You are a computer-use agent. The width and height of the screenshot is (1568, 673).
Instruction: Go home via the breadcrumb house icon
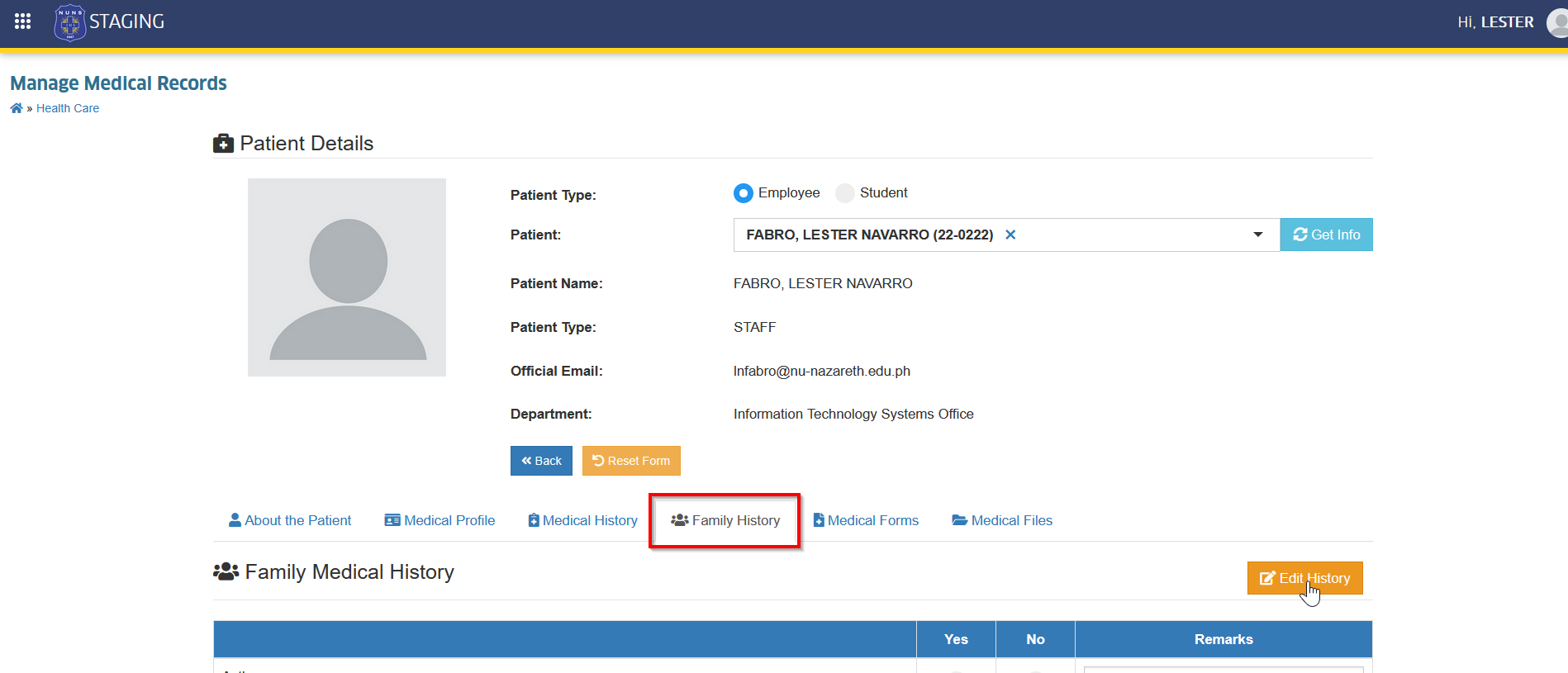pyautogui.click(x=16, y=108)
